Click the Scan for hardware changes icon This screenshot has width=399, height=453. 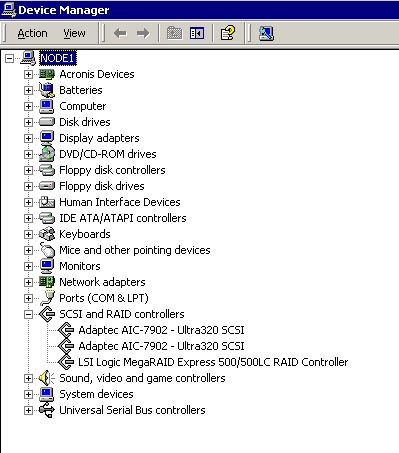tap(266, 33)
